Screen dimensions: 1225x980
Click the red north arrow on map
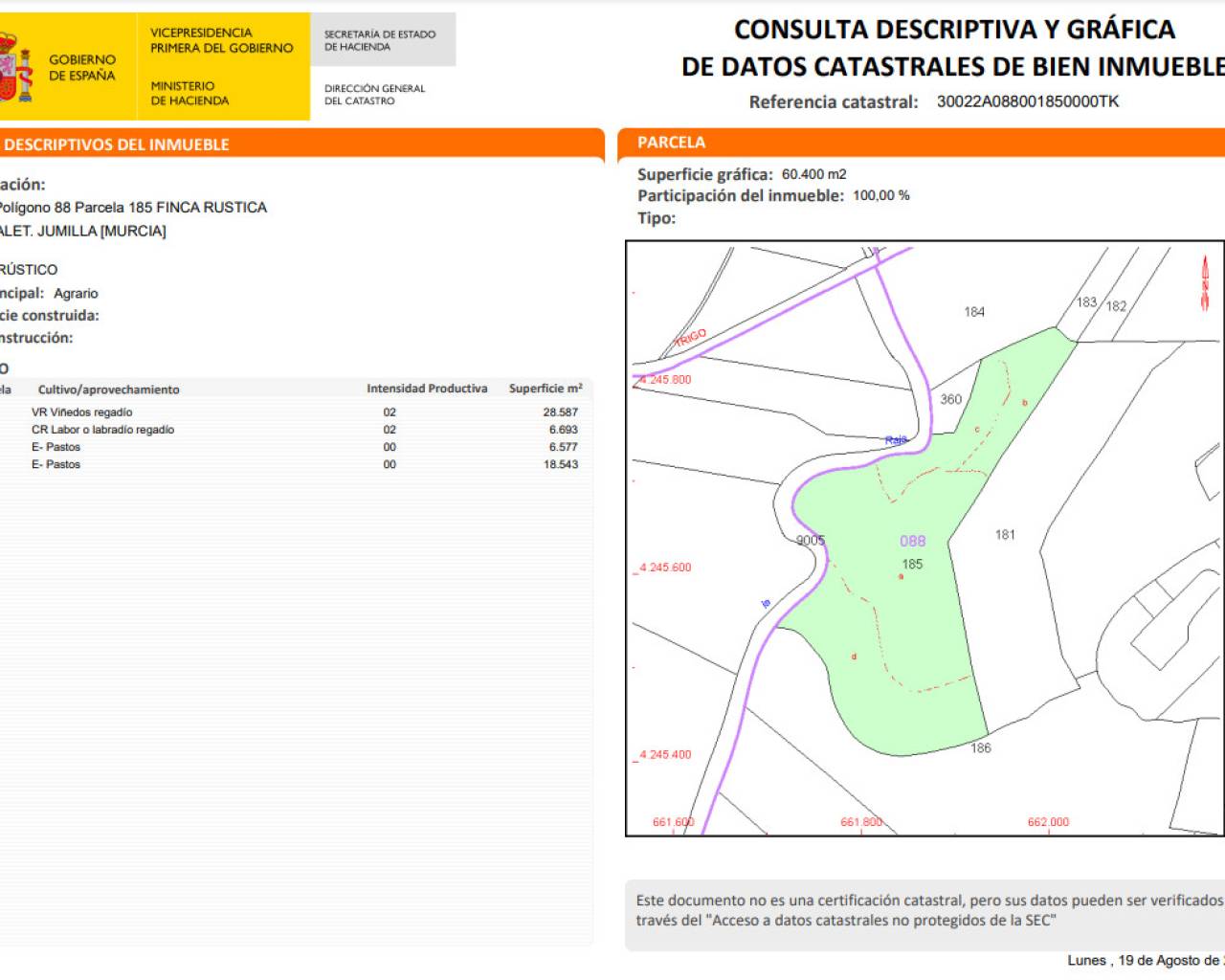coord(1205,283)
